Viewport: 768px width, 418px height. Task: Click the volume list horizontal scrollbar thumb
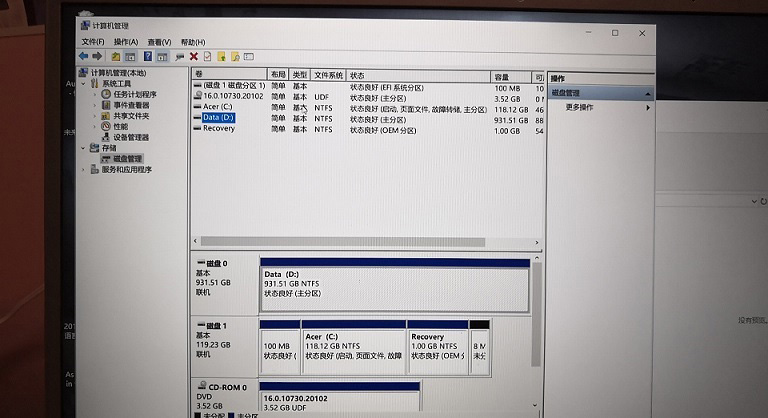tap(343, 242)
